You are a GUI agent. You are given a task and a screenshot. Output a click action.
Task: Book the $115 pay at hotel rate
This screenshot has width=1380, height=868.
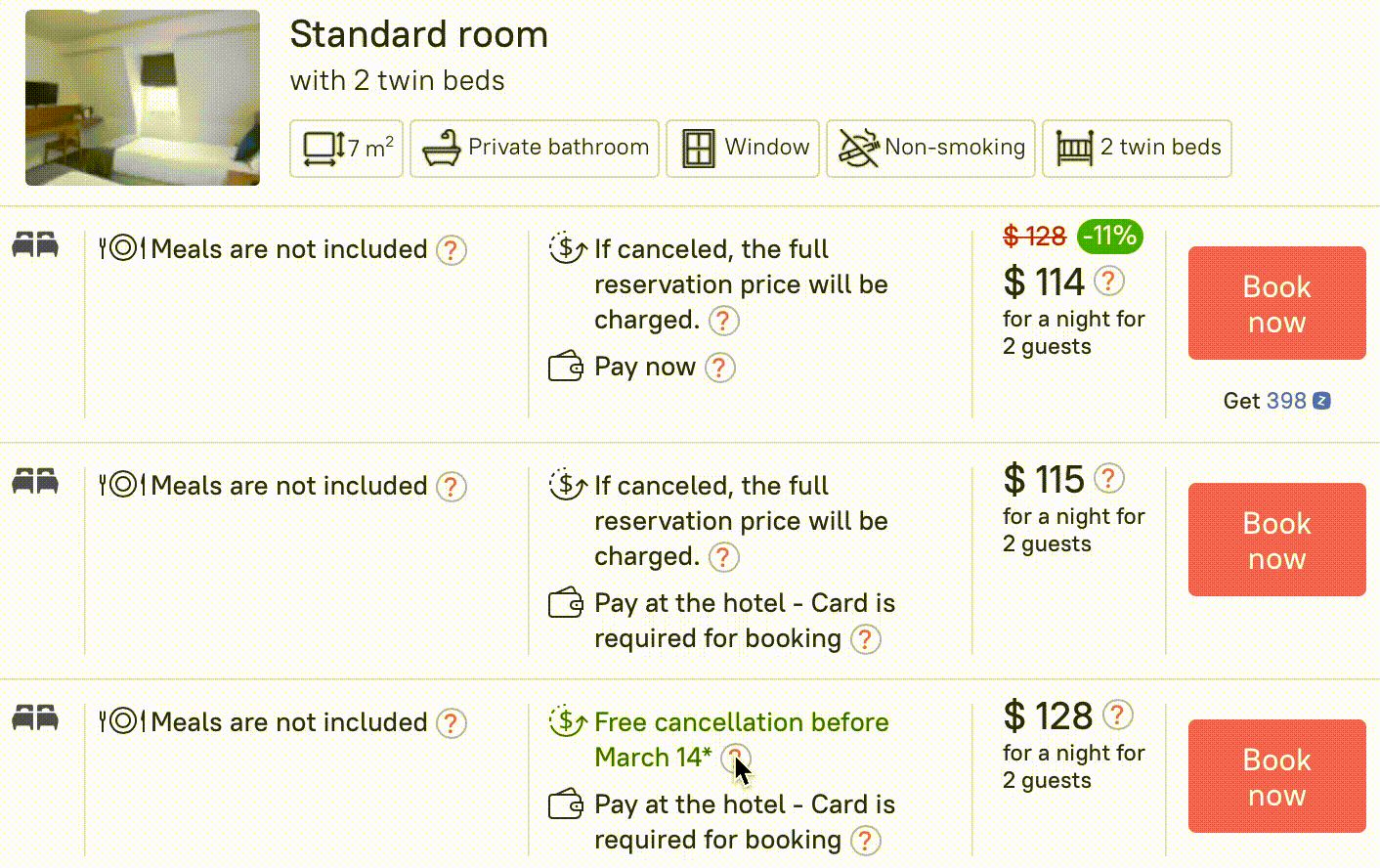coord(1276,540)
